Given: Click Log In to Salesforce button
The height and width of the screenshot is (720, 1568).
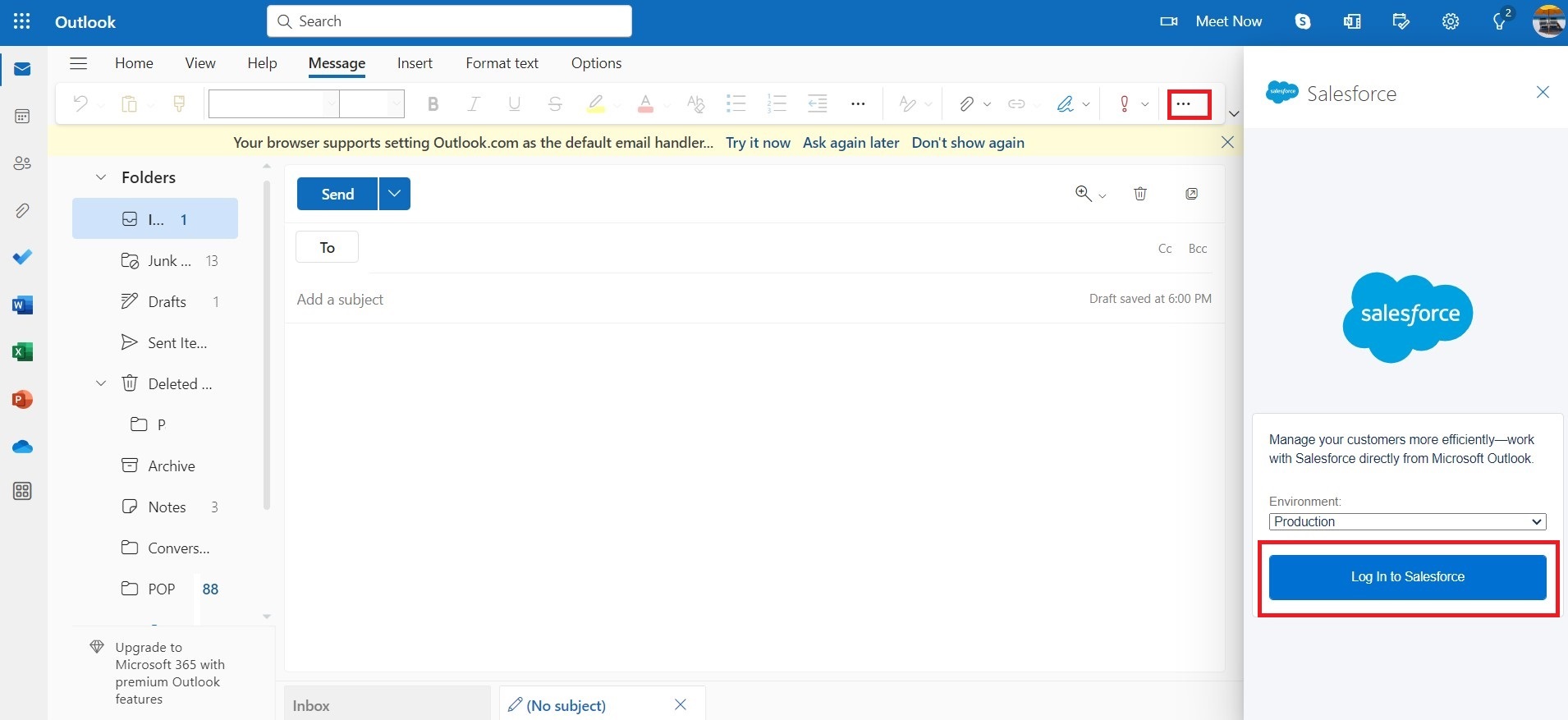Looking at the screenshot, I should (x=1407, y=577).
